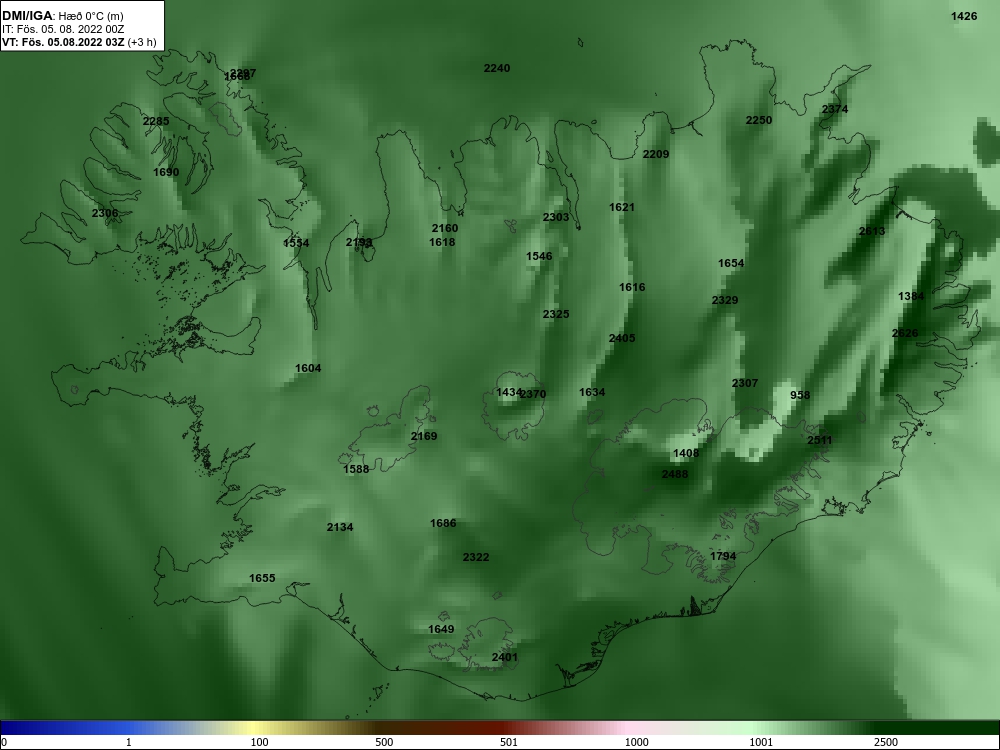Viewport: 1000px width, 750px height.
Task: Click the 1621 map value
Action: [622, 207]
